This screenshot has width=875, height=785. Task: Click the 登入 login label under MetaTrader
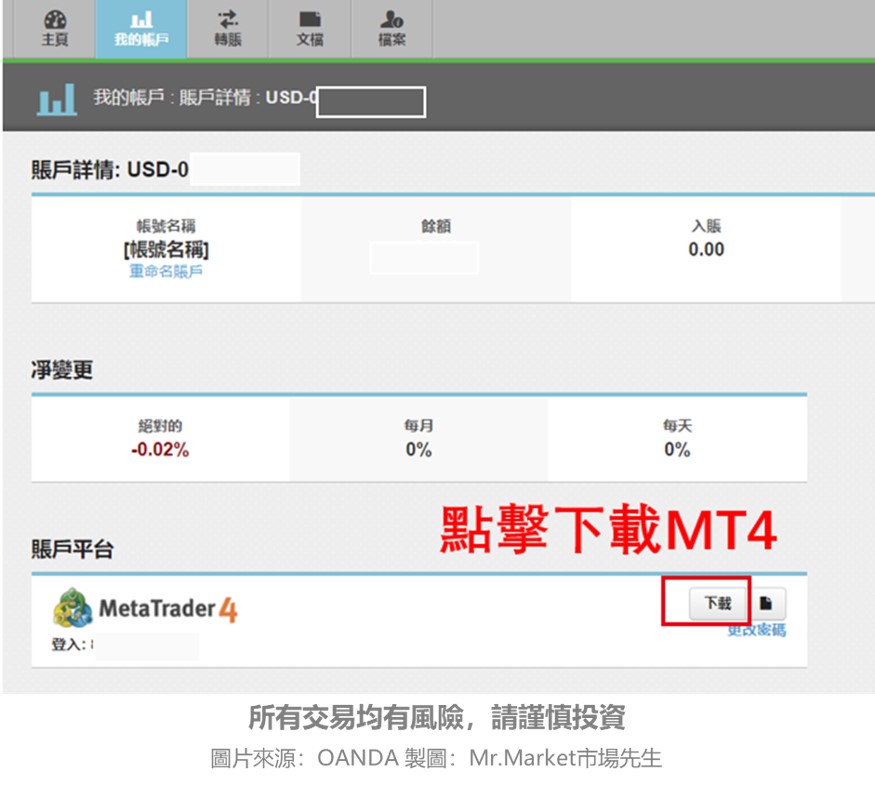(x=68, y=645)
